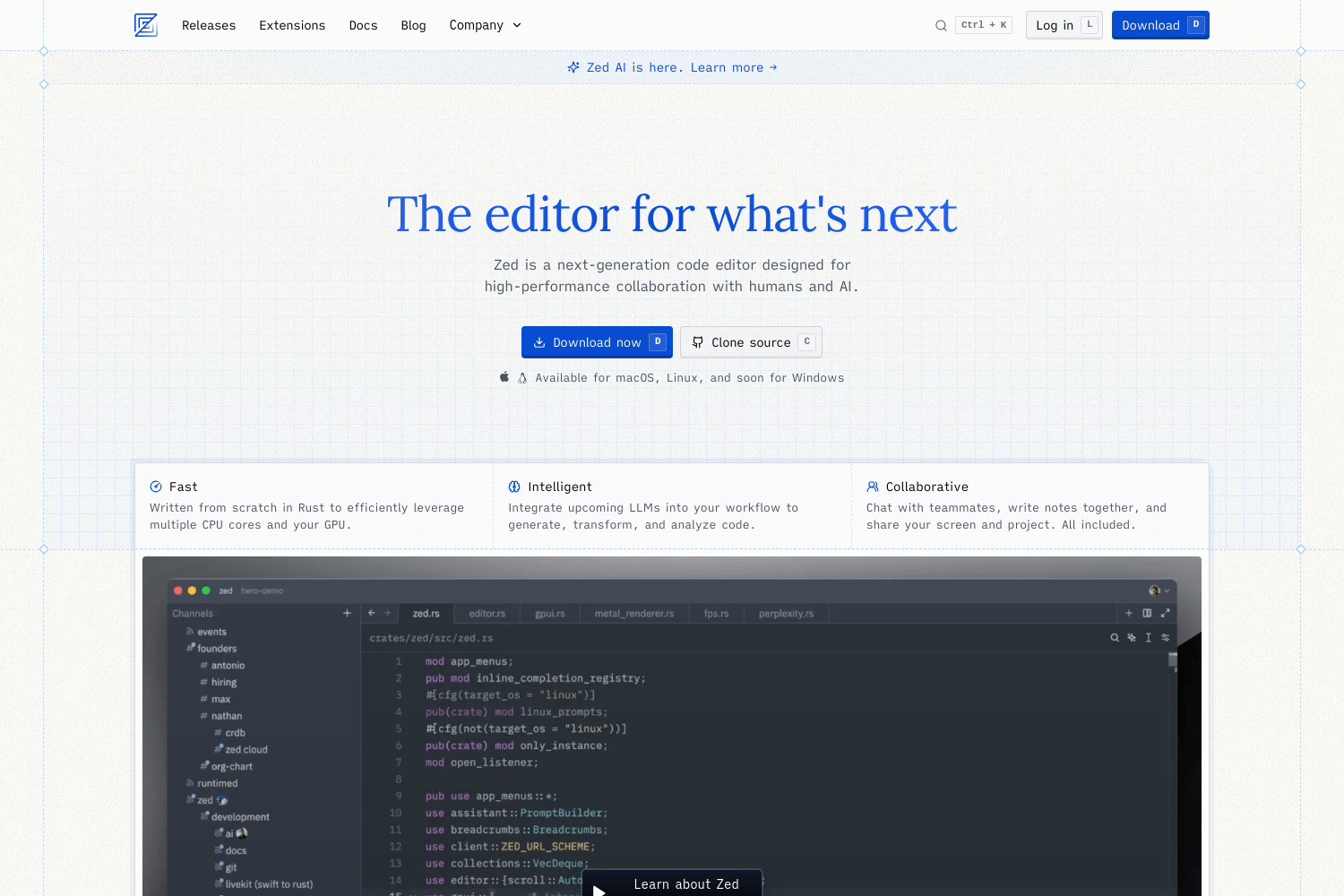1344x896 pixels.
Task: Expand the Company dropdown menu
Action: pyautogui.click(x=485, y=25)
